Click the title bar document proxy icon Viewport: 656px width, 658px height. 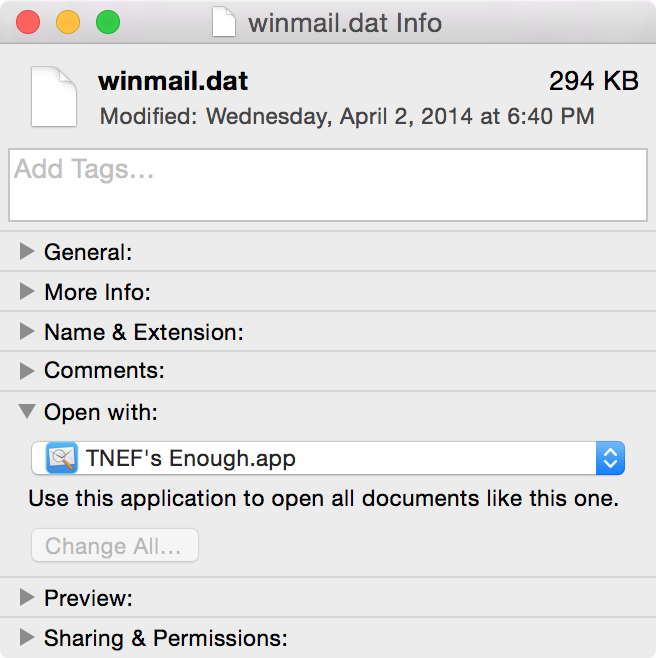224,22
